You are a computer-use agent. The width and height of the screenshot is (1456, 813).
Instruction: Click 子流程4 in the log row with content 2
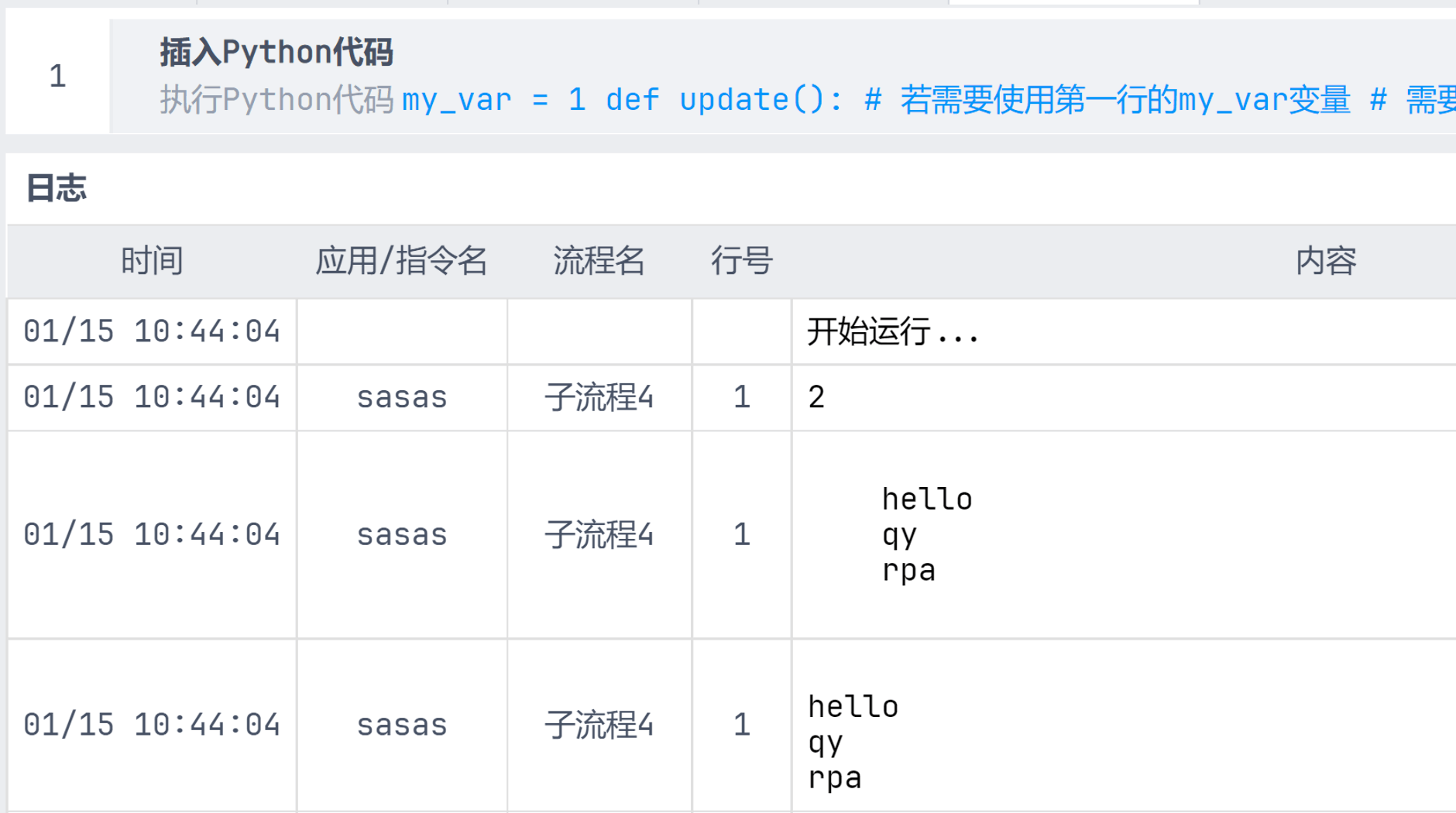pyautogui.click(x=599, y=397)
